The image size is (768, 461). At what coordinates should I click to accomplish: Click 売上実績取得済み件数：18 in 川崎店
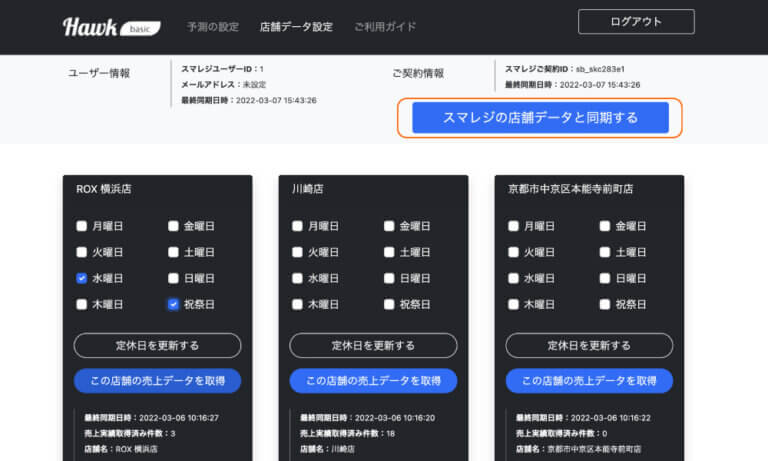(347, 434)
